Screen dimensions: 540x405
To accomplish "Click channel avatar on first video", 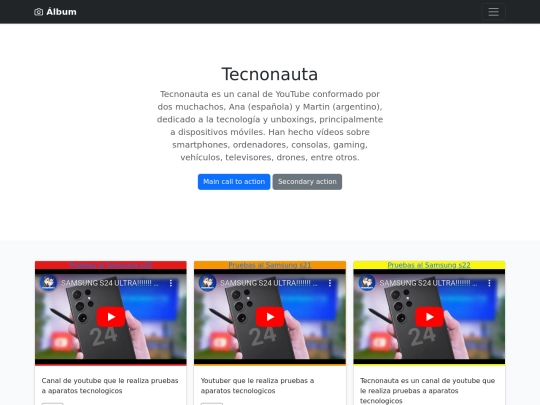I will pyautogui.click(x=49, y=283).
